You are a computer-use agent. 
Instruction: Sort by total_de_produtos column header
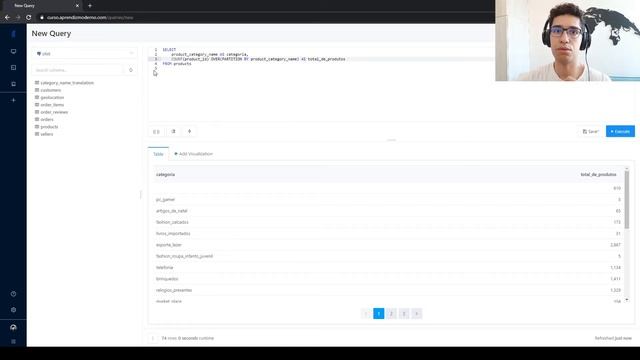pos(598,175)
